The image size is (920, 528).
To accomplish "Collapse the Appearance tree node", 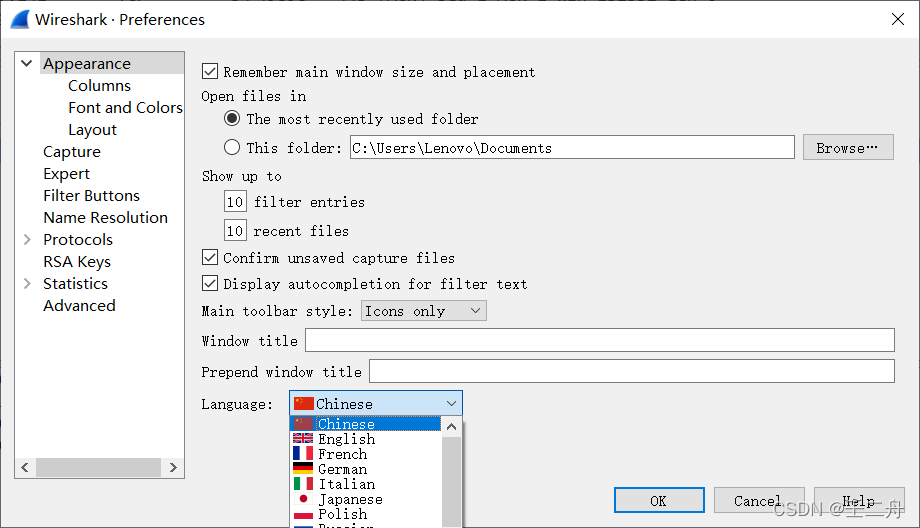I will point(27,63).
